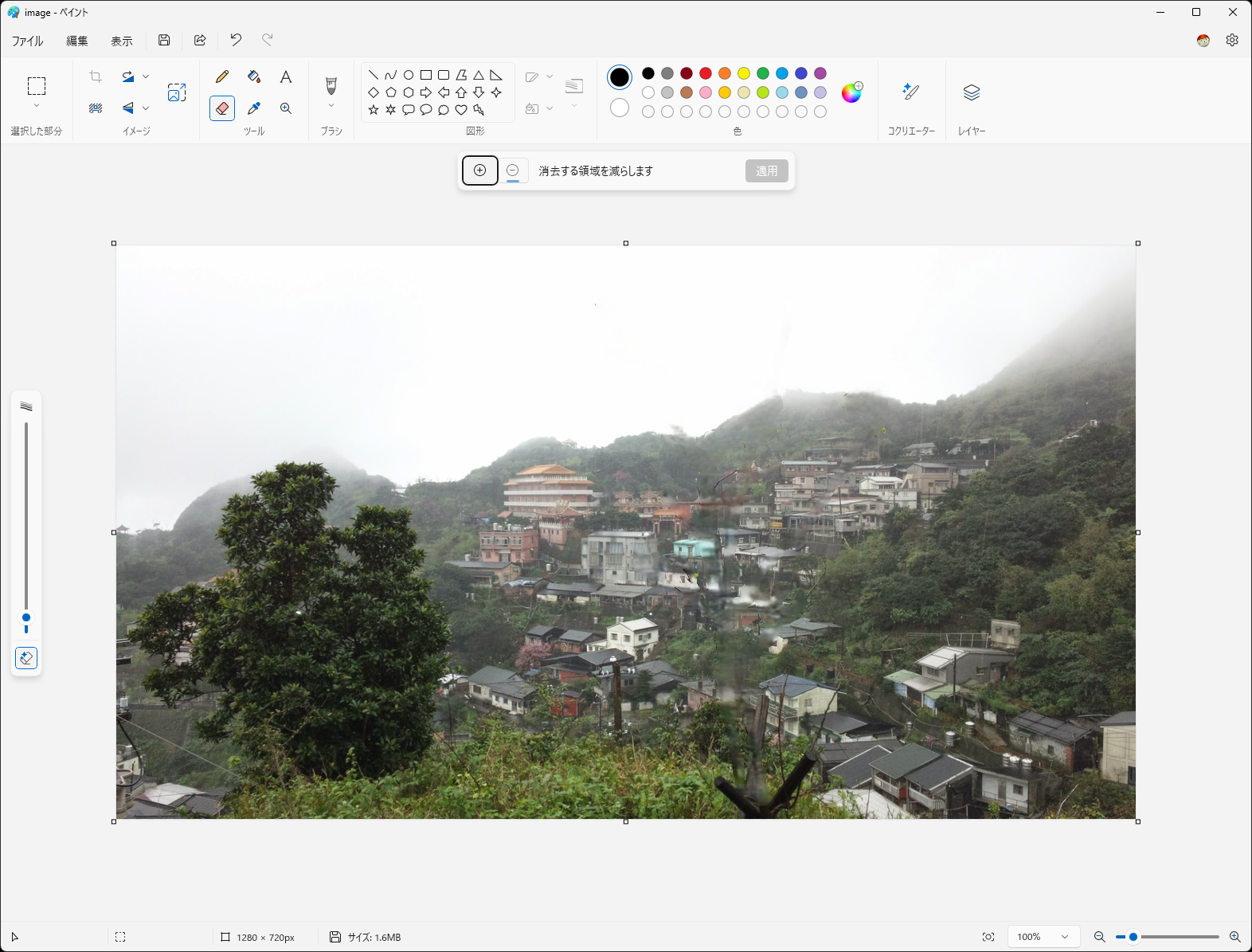
Task: Pick the black swatch in the palette row
Action: click(x=648, y=73)
